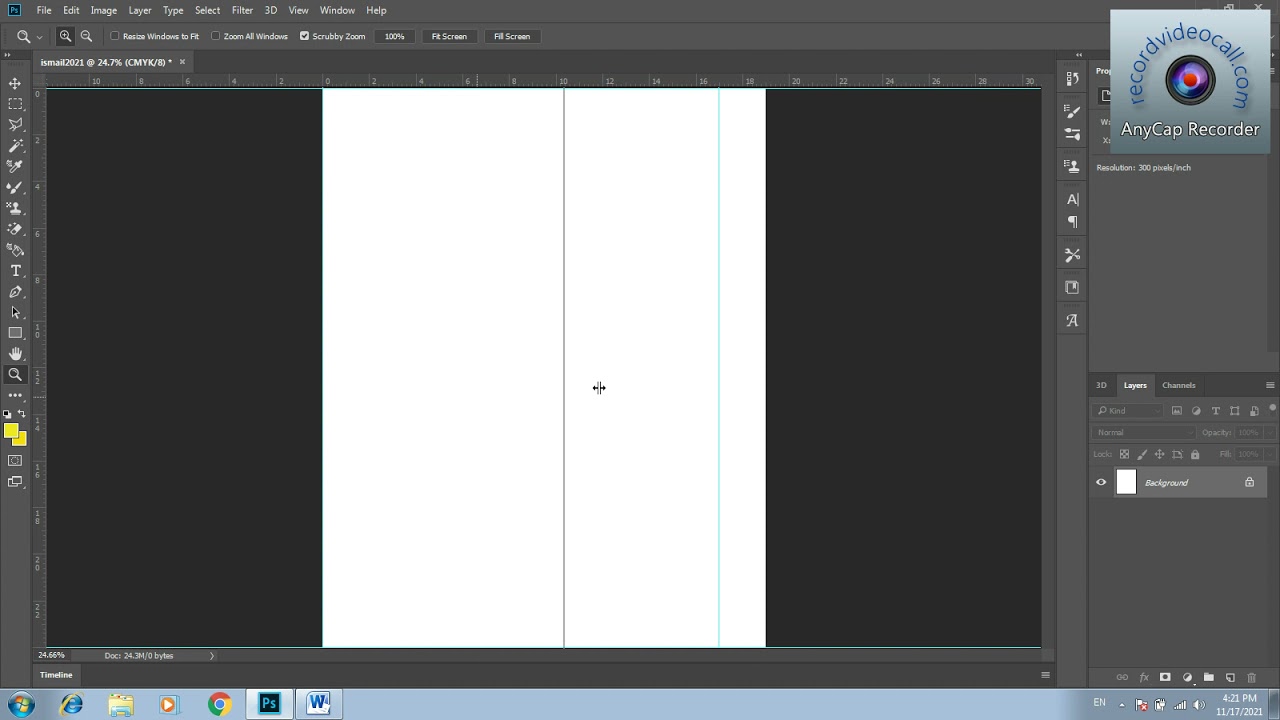Open the Layer menu
This screenshot has width=1280, height=720.
point(140,10)
